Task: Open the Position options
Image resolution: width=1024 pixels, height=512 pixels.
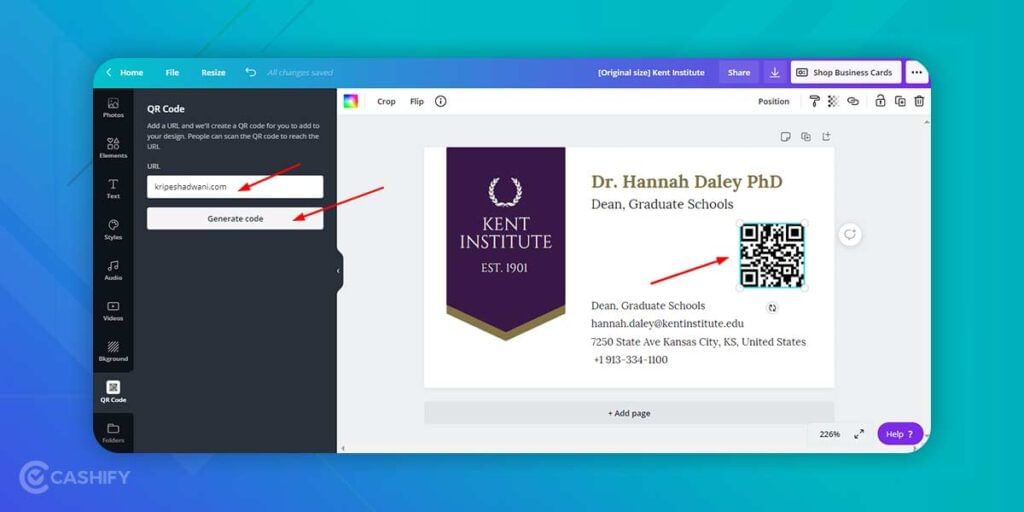Action: 773,101
